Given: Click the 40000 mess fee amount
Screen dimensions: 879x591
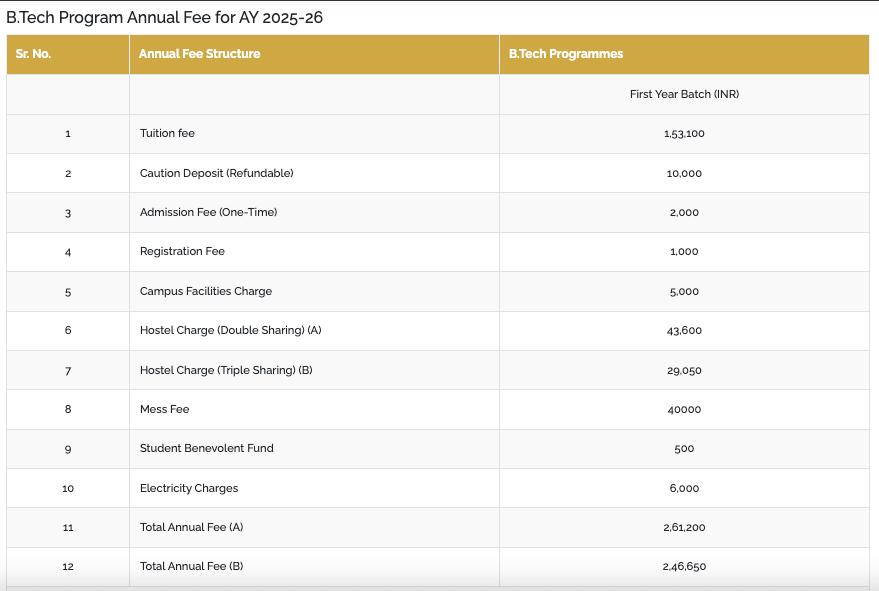Looking at the screenshot, I should tap(684, 410).
